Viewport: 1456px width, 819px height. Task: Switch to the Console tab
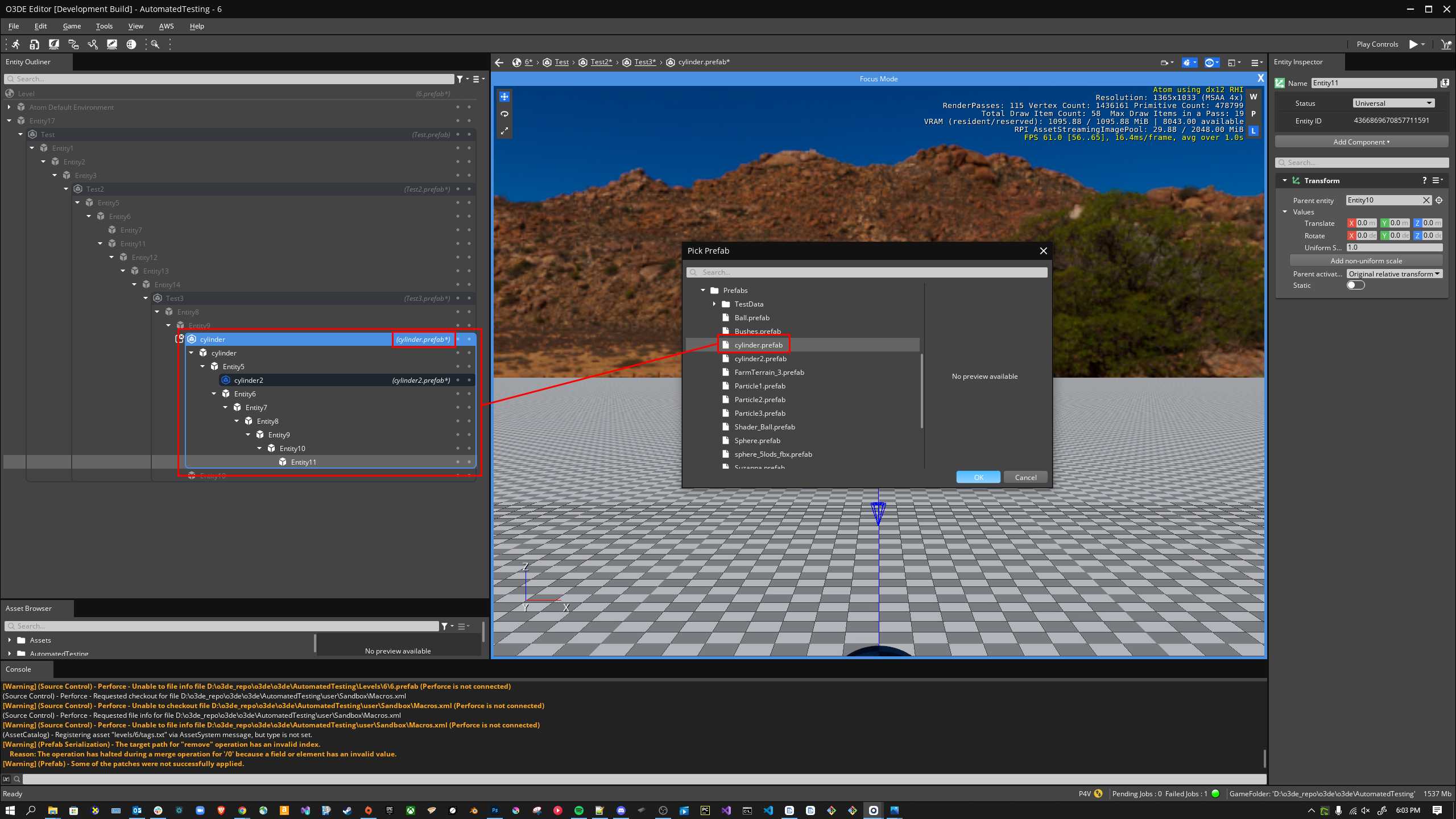click(18, 669)
